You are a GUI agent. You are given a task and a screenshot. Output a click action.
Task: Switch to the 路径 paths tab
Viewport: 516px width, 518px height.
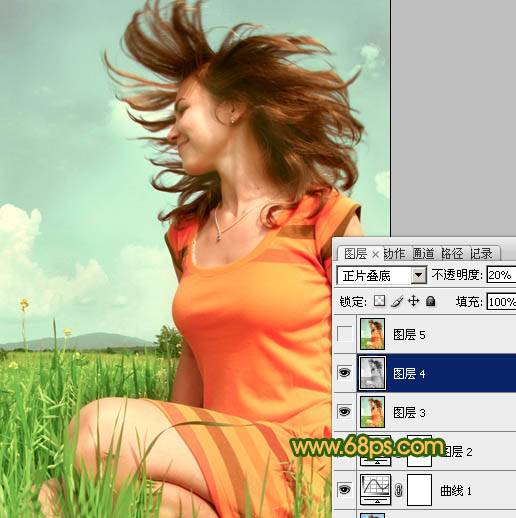tap(452, 254)
